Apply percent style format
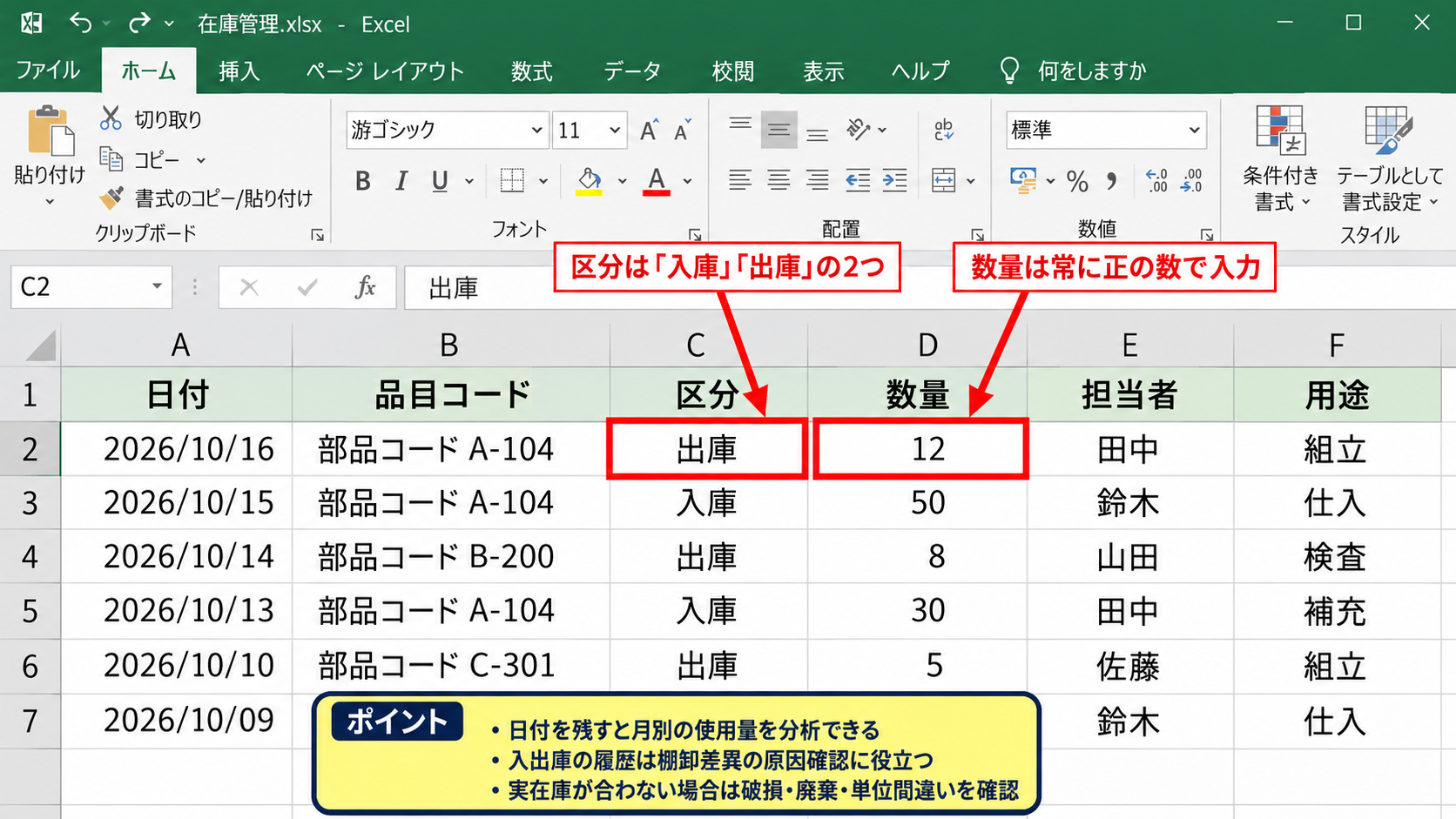The width and height of the screenshot is (1456, 819). click(1077, 181)
